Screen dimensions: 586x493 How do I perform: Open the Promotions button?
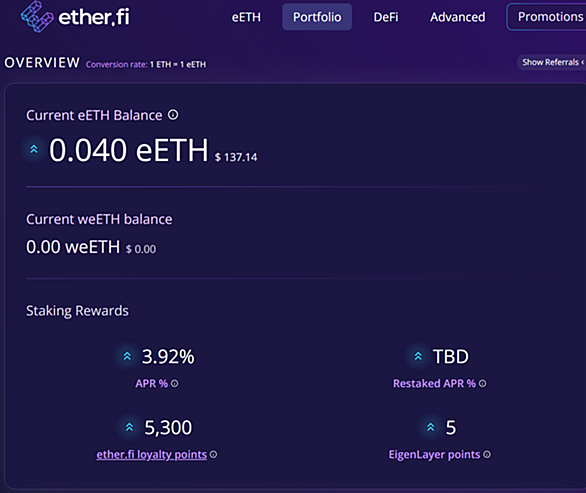[x=546, y=17]
